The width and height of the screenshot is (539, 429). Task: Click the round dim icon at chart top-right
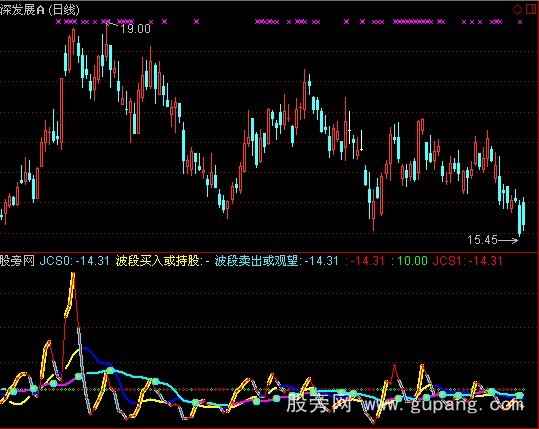pos(518,9)
